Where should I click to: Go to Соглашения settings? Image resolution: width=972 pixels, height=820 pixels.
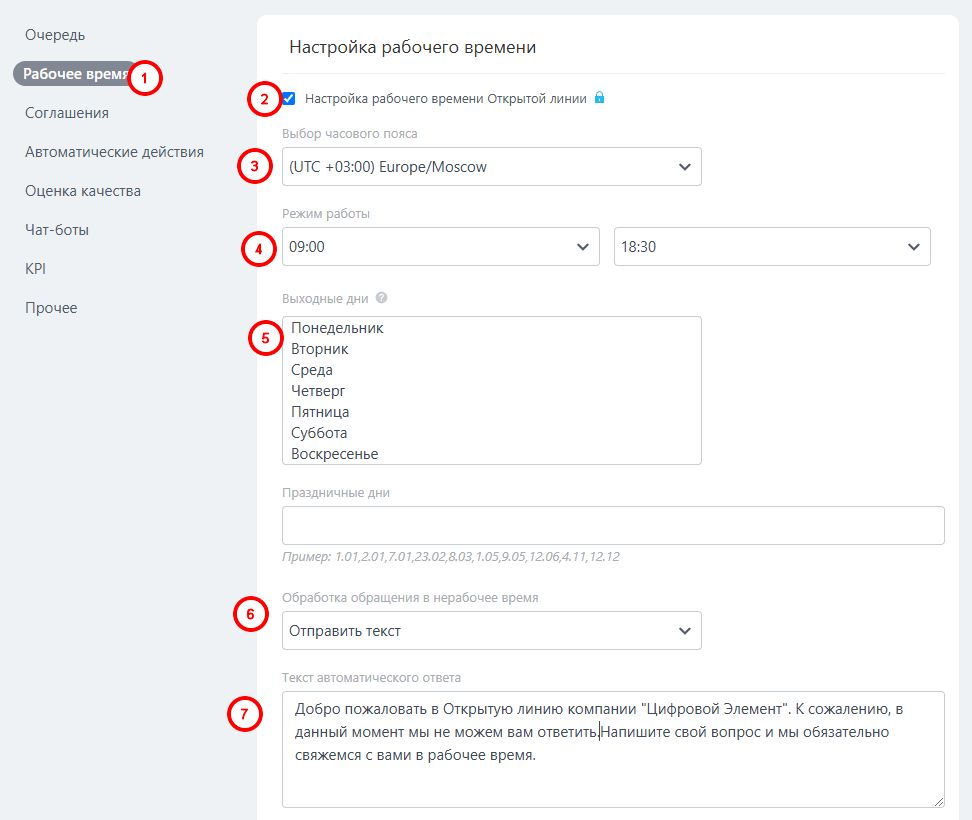[67, 113]
